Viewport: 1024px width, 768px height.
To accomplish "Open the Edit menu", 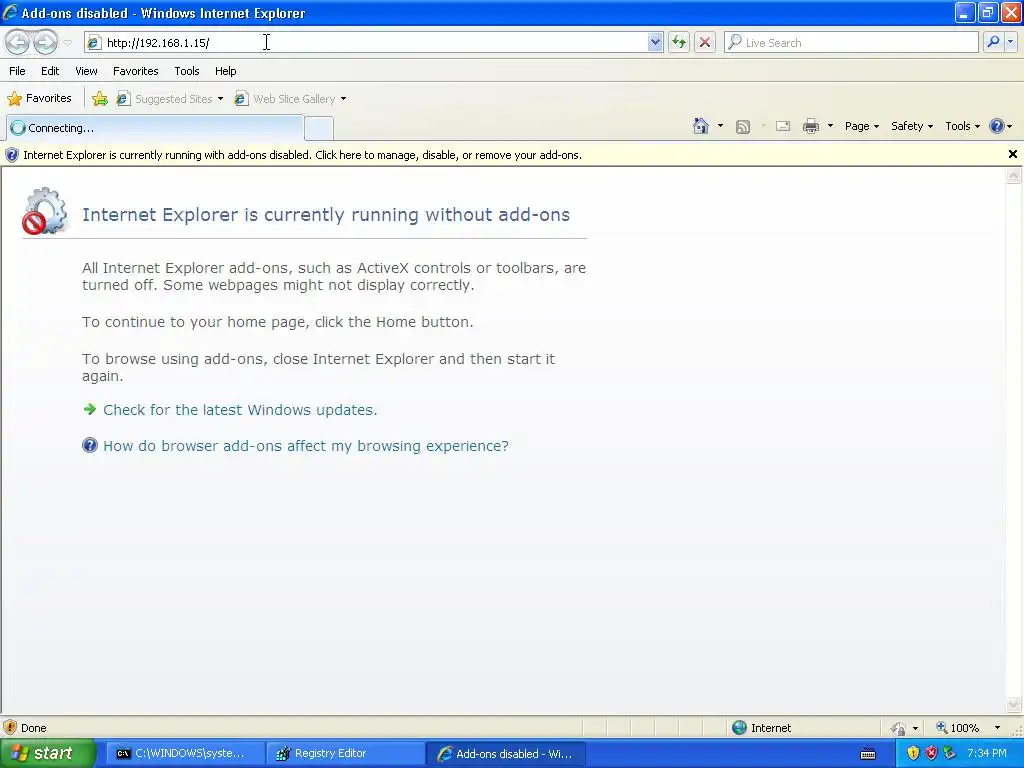I will click(50, 71).
